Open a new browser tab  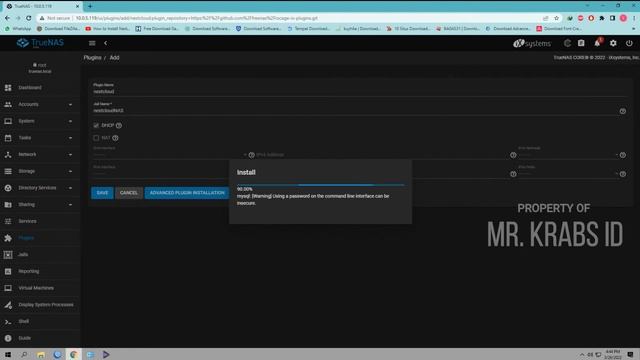[x=90, y=6]
